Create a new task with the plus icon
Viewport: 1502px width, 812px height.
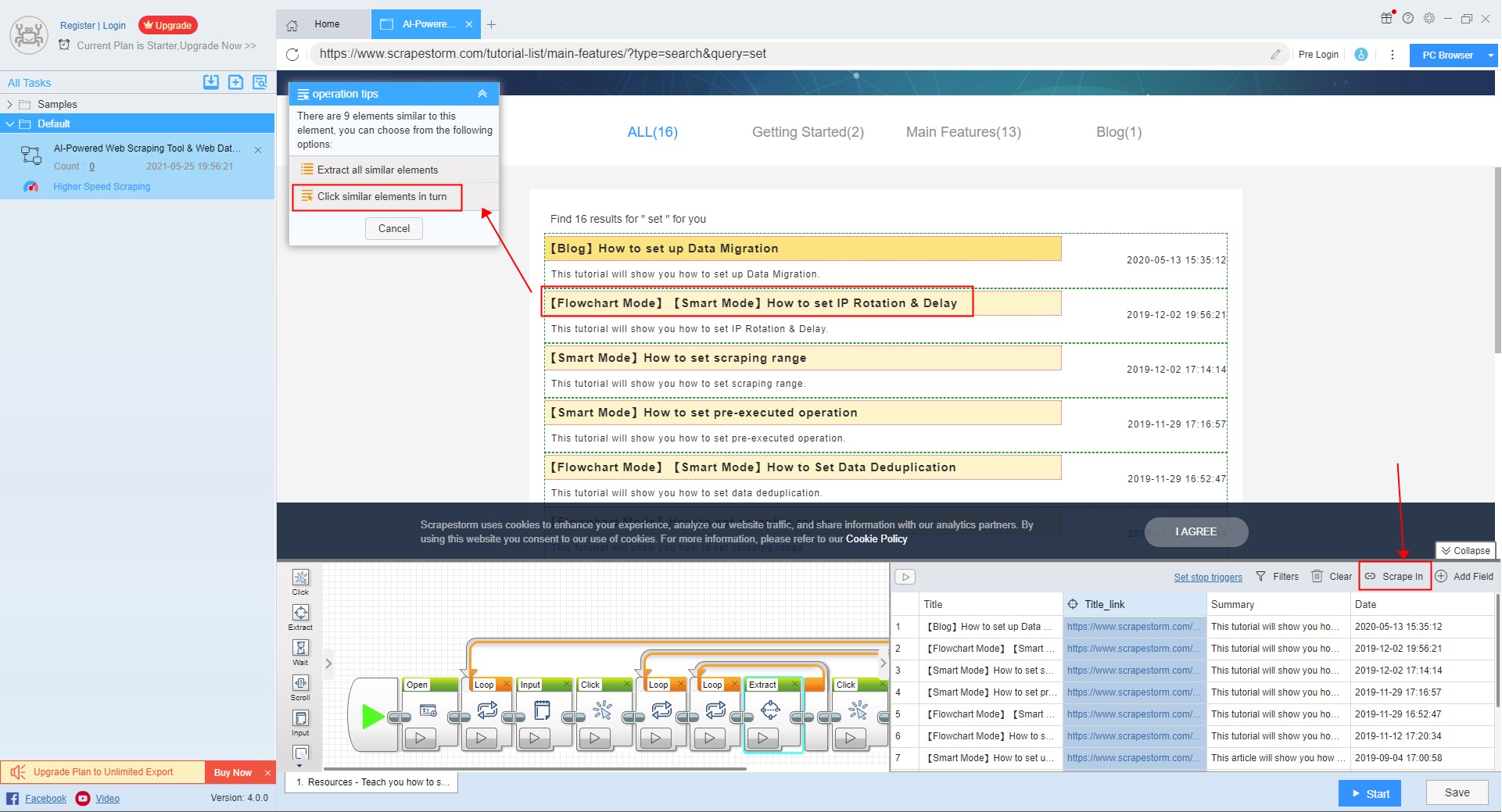[235, 82]
